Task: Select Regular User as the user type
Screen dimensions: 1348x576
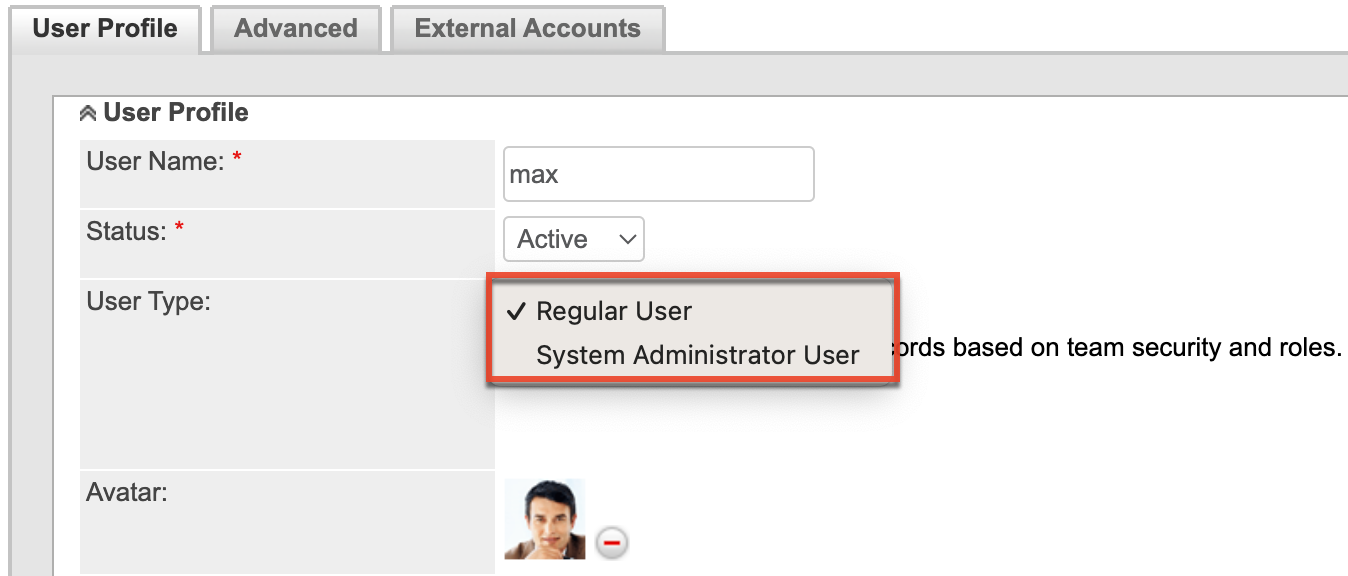Action: 614,311
